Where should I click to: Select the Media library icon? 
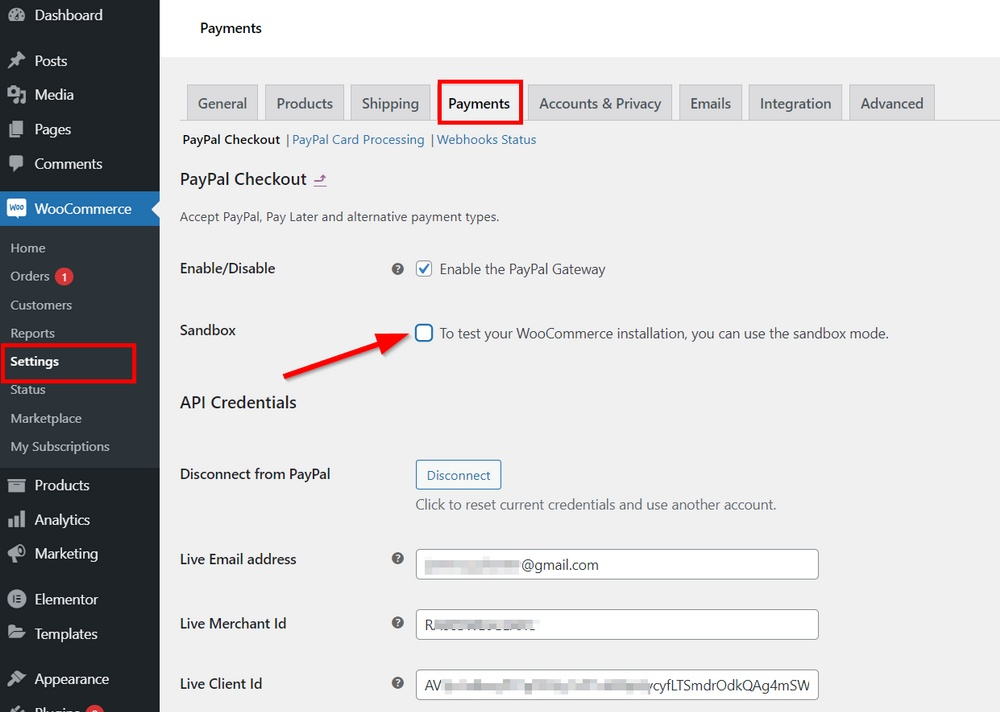[x=18, y=94]
